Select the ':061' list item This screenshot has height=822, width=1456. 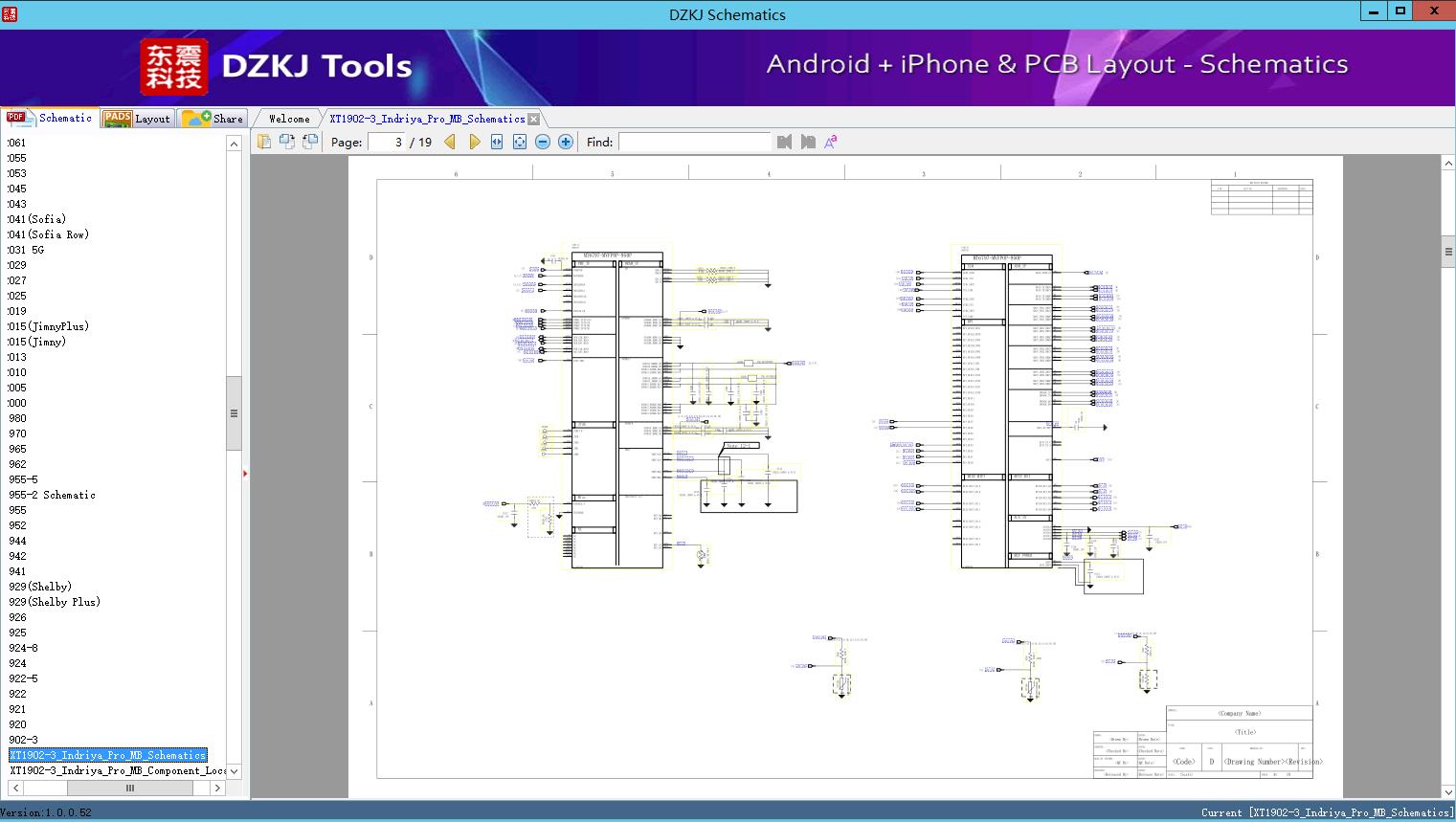pos(17,143)
